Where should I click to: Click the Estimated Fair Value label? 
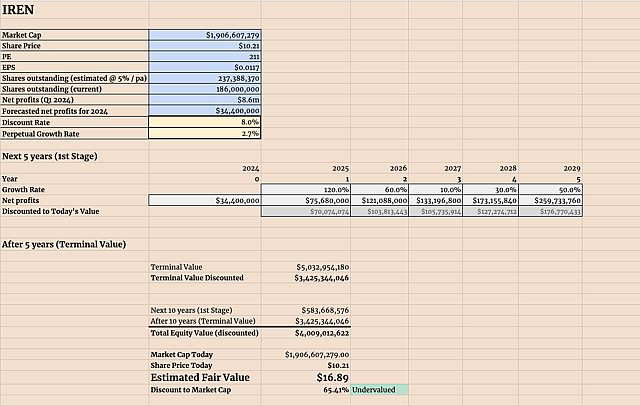200,377
